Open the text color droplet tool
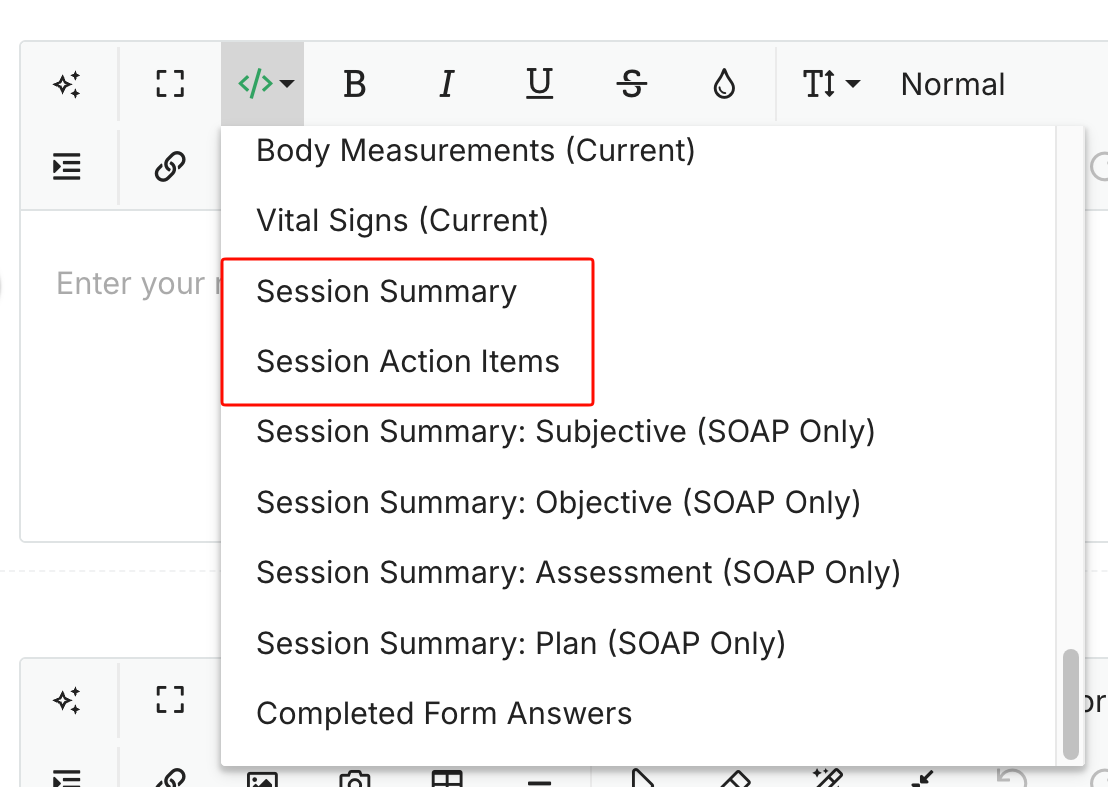The height and width of the screenshot is (787, 1108). pyautogui.click(x=724, y=84)
